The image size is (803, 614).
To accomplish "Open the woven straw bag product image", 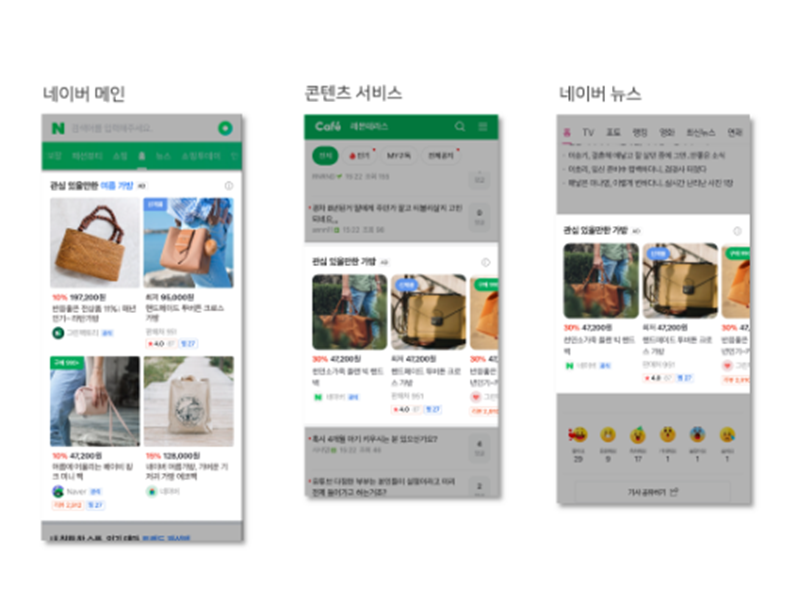I will point(95,243).
